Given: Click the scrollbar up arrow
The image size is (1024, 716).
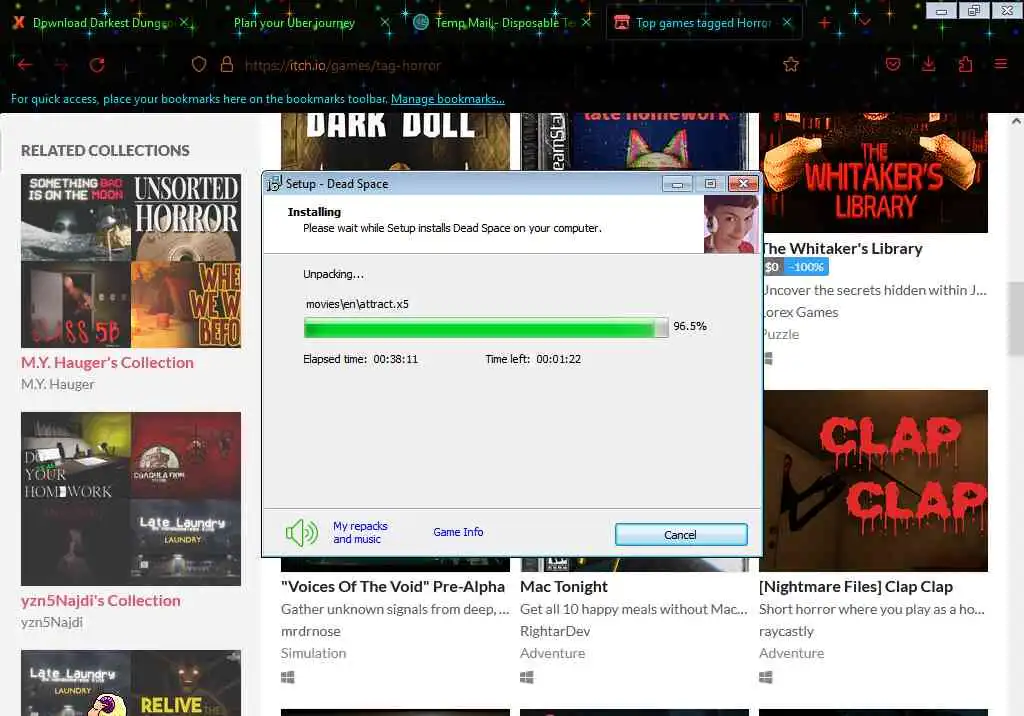Looking at the screenshot, I should (1016, 122).
